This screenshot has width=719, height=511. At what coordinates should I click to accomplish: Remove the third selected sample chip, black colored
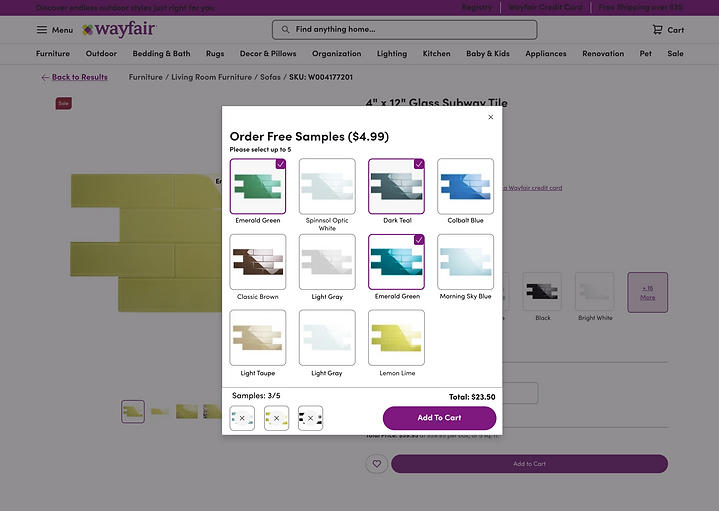coord(310,418)
